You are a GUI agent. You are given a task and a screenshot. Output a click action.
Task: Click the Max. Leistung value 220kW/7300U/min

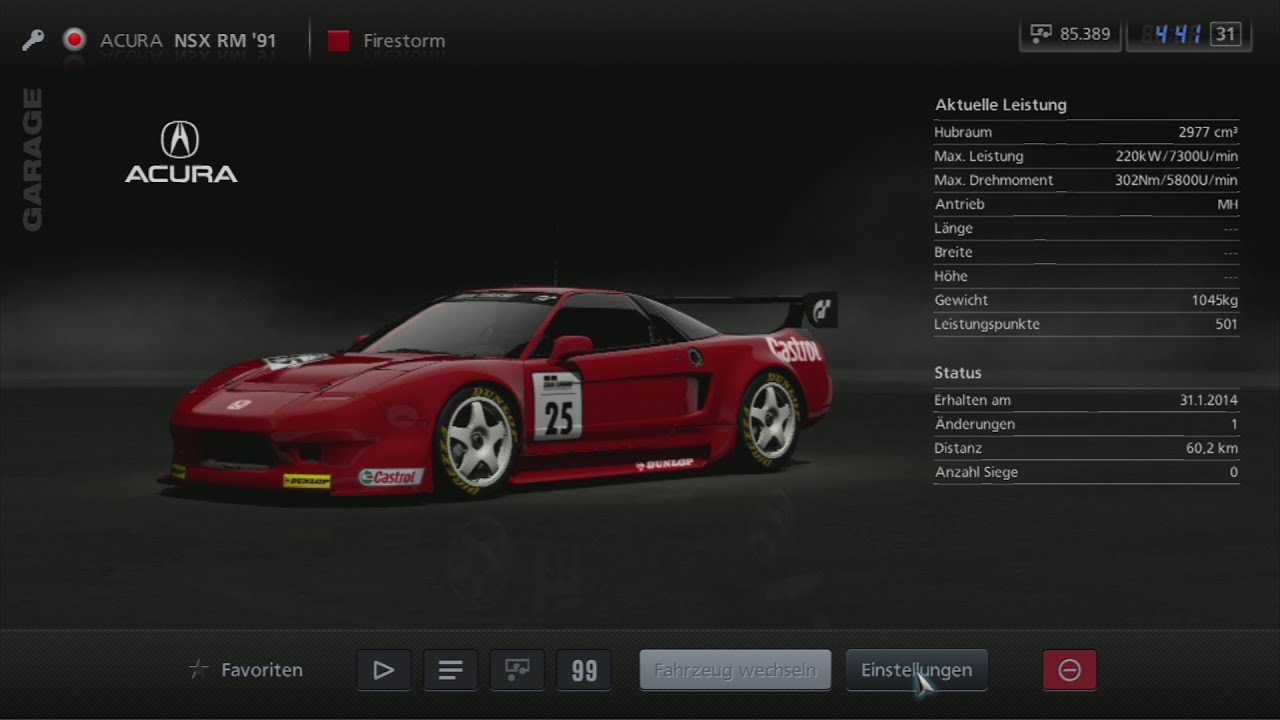(x=1176, y=156)
